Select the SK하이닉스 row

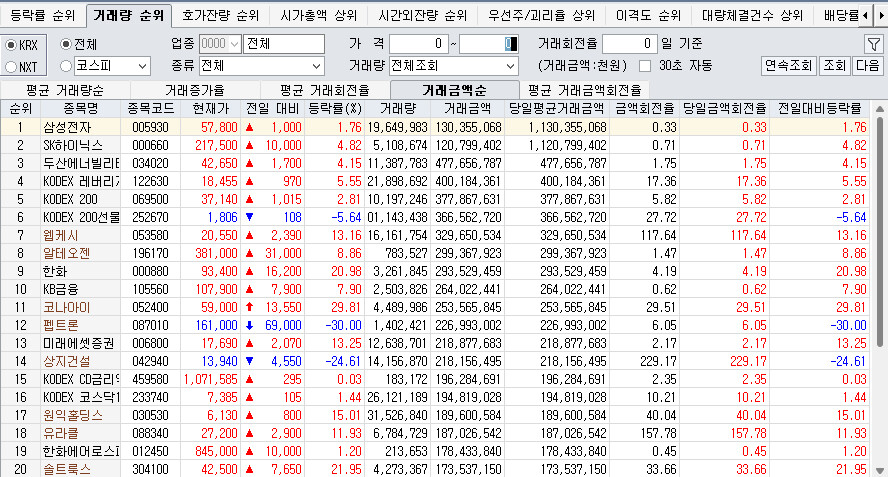[437, 145]
